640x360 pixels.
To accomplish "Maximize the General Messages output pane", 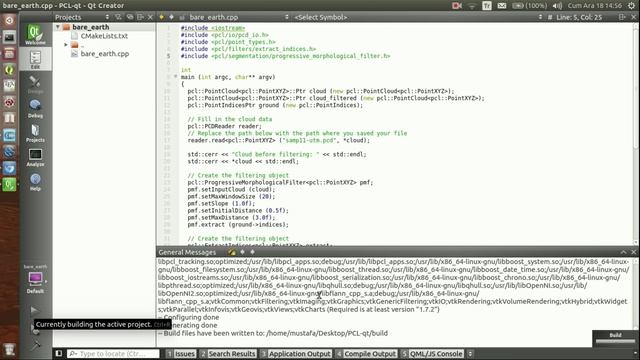I will coord(623,252).
